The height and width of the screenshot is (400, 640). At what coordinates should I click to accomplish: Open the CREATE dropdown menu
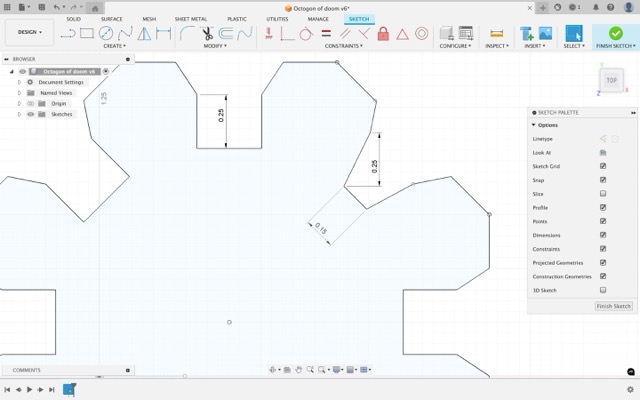point(114,46)
